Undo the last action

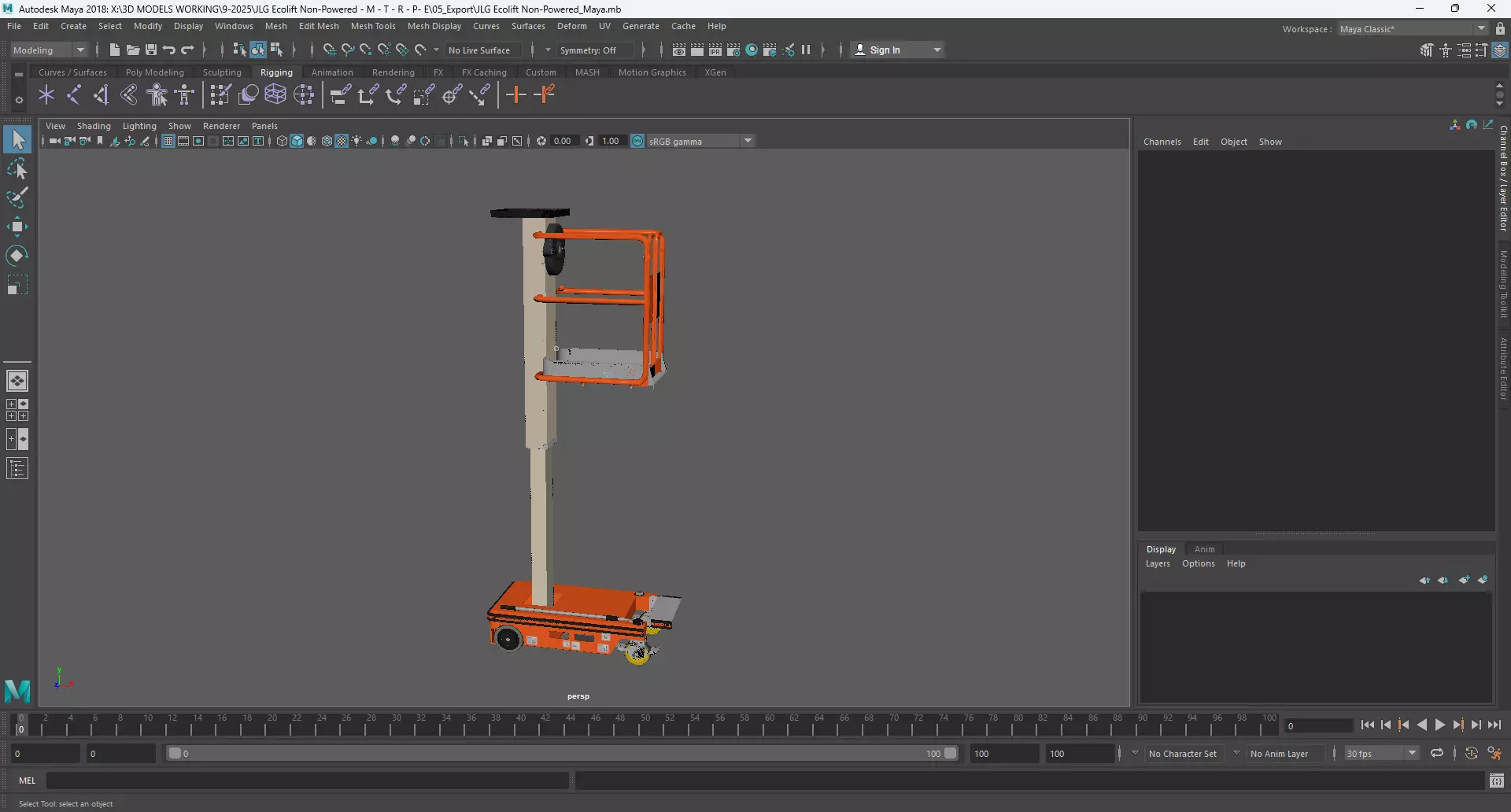[169, 50]
